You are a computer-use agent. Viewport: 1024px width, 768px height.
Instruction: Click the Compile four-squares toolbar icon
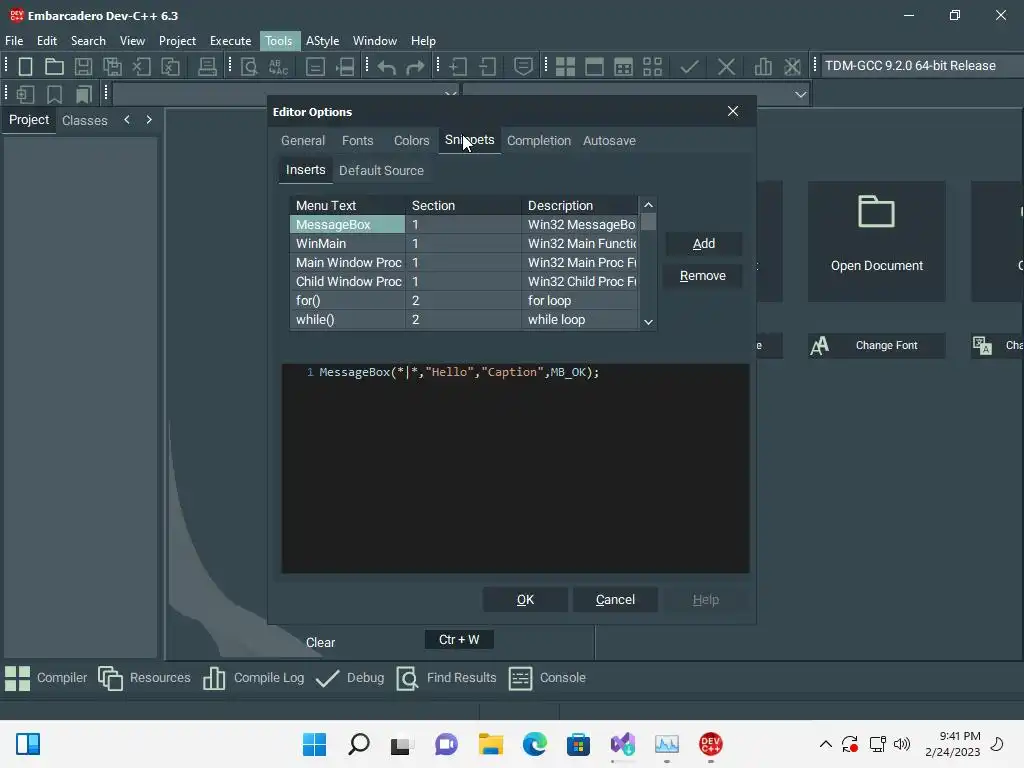coord(565,66)
